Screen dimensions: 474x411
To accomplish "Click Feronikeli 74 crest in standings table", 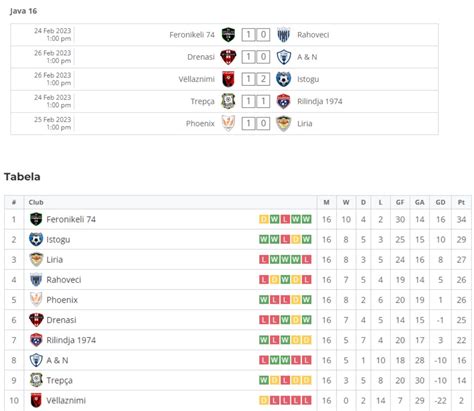I will 36,219.
